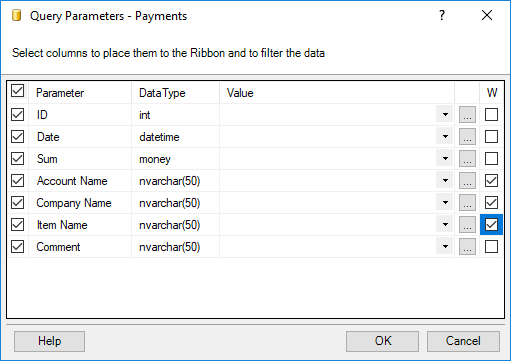Expand the ID value dropdown
511x361 pixels.
(445, 115)
